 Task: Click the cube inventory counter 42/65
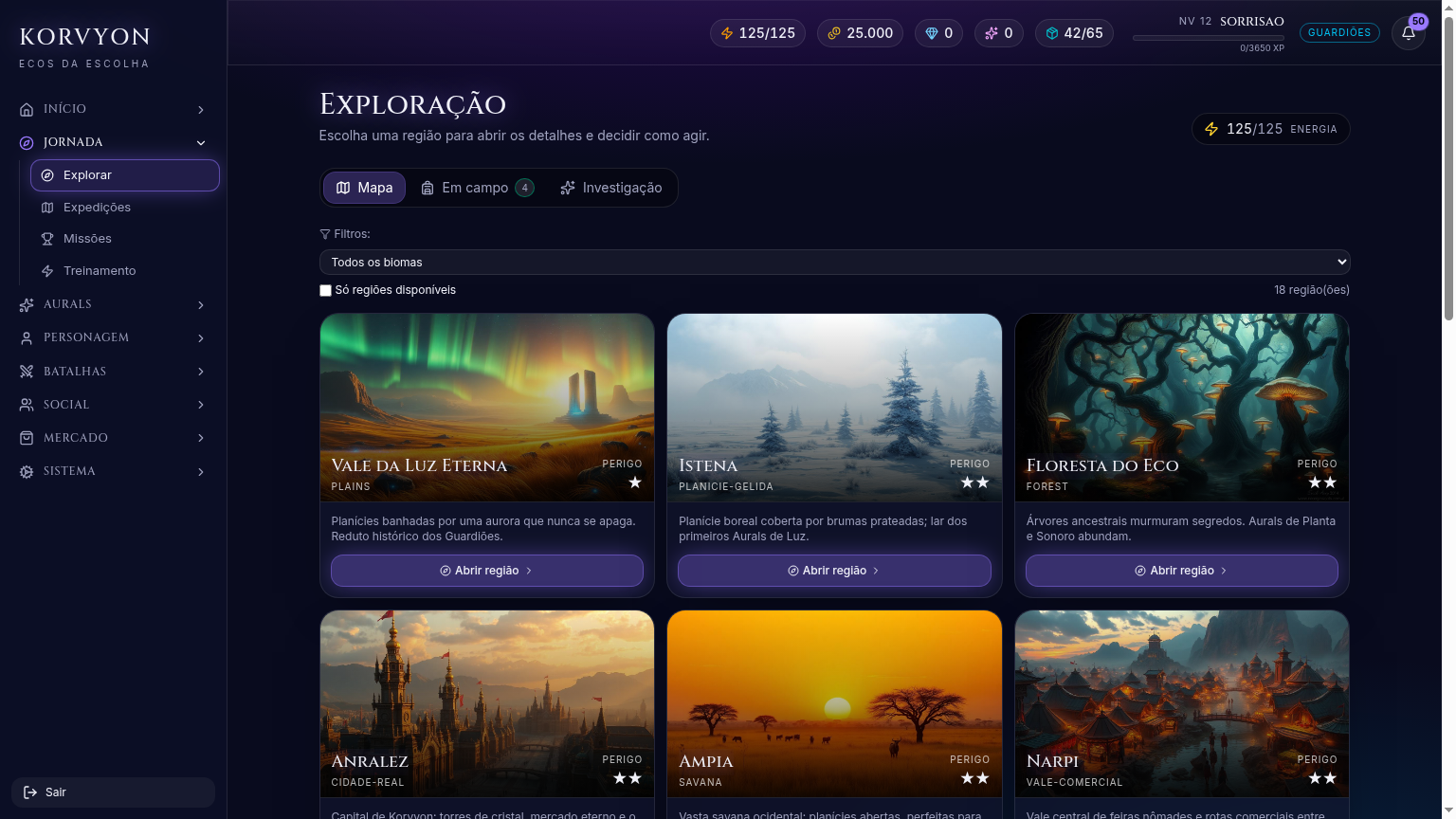coord(1074,33)
